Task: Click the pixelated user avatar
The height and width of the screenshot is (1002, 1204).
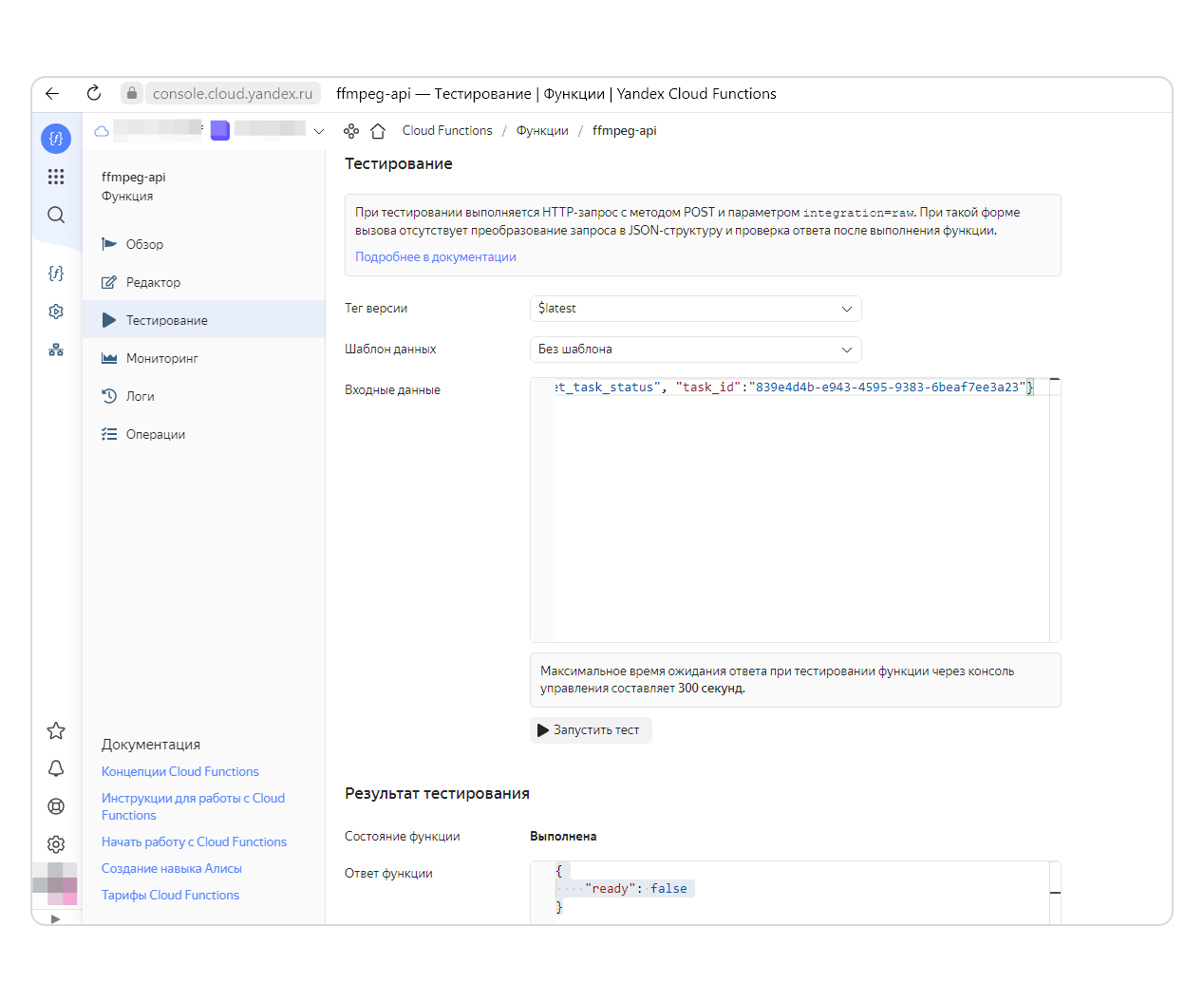Action: (x=55, y=884)
